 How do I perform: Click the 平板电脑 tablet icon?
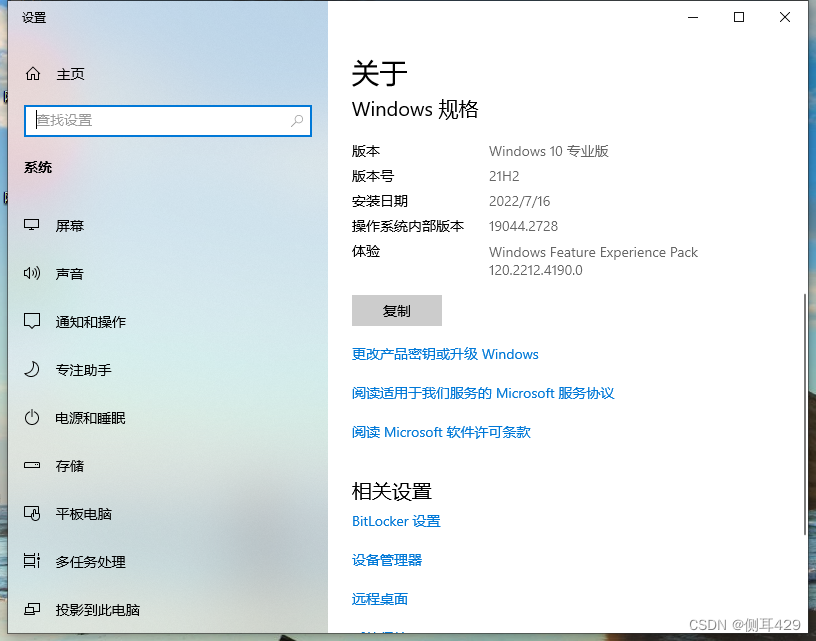[32, 514]
